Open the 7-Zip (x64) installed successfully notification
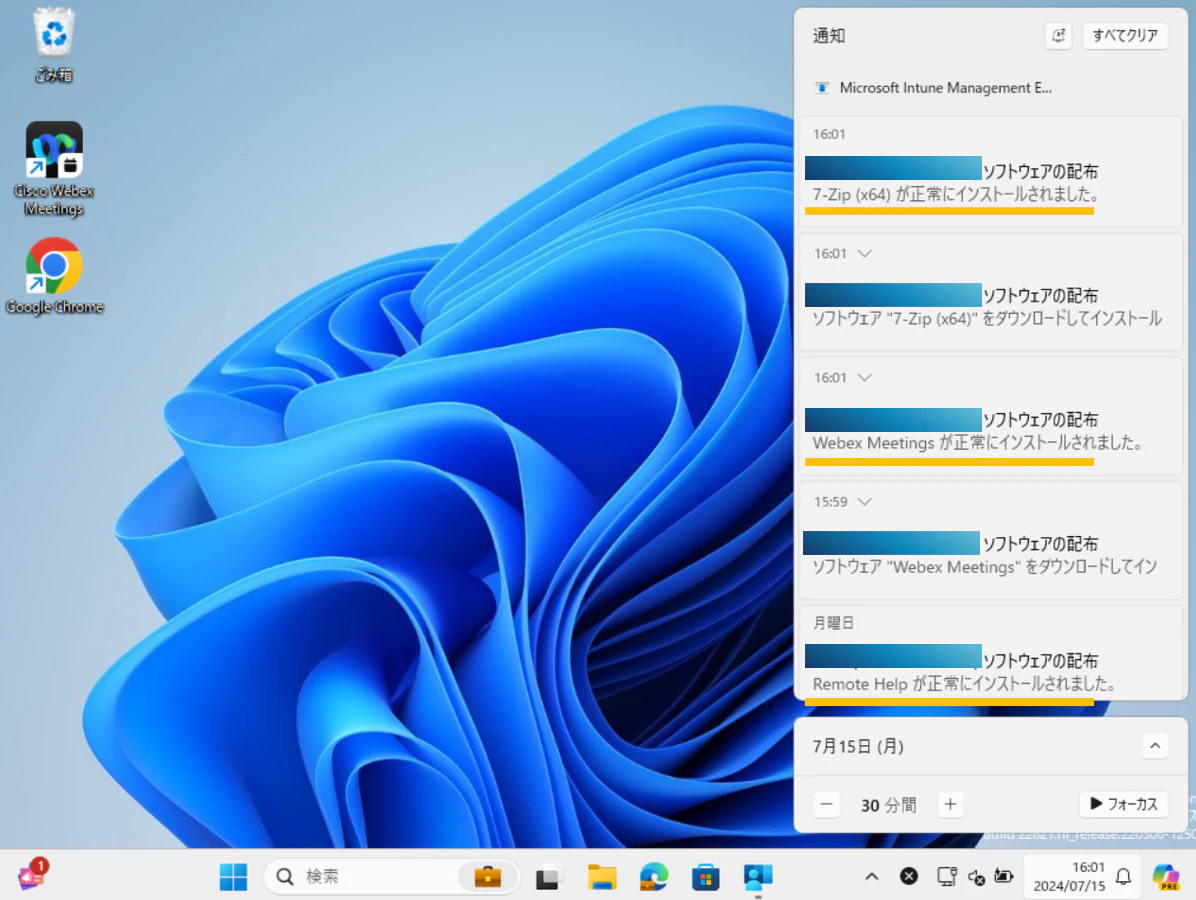Image resolution: width=1196 pixels, height=900 pixels. pyautogui.click(x=990, y=172)
